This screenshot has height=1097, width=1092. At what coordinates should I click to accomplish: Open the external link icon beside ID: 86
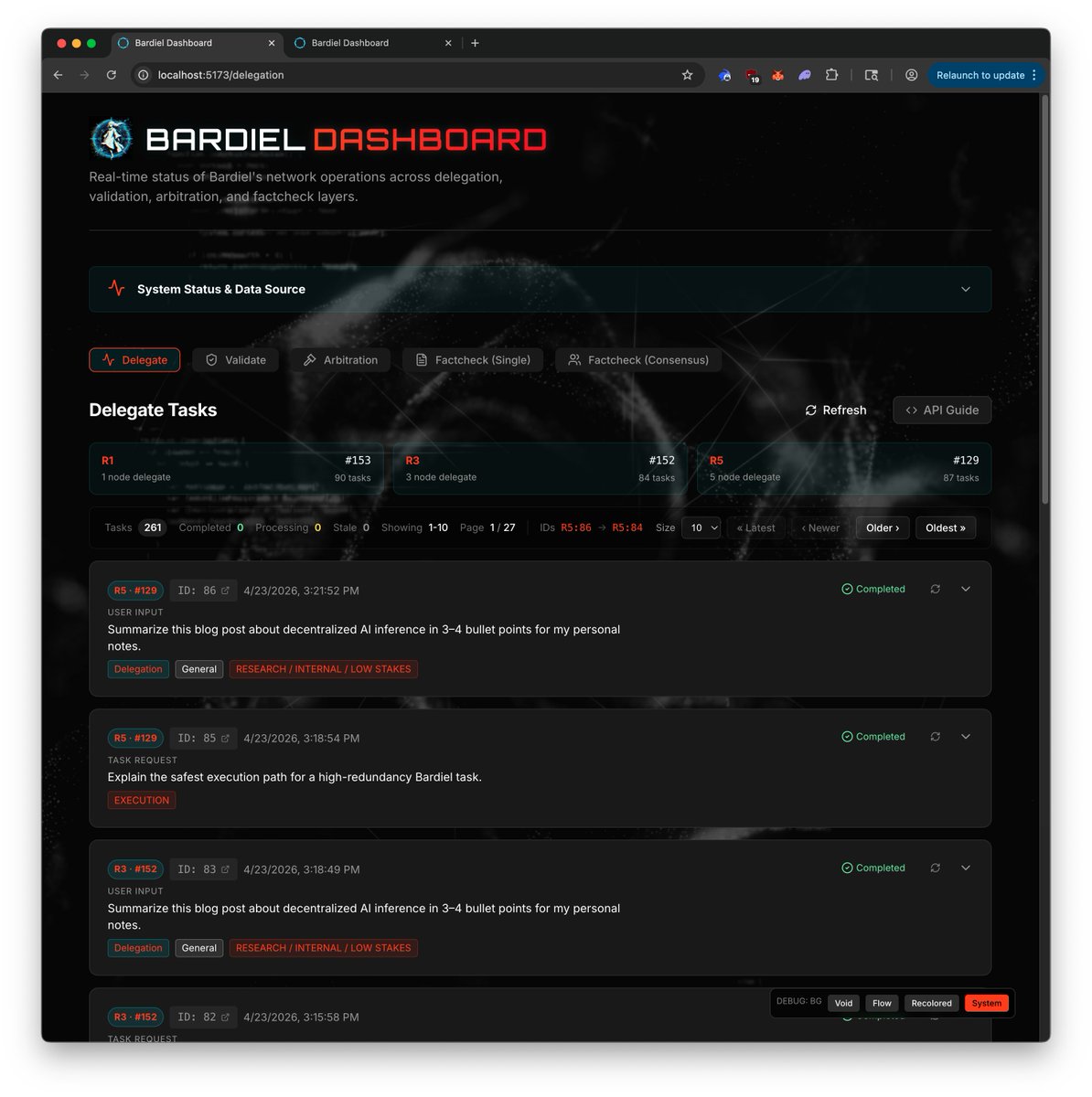(226, 591)
